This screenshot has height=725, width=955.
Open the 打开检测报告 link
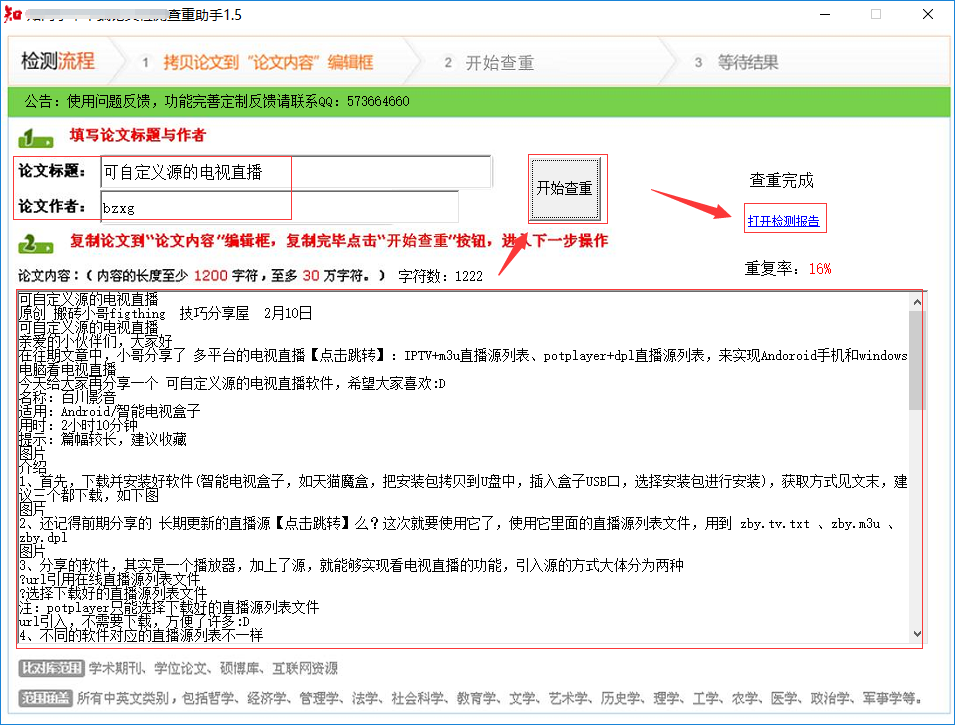click(x=785, y=217)
